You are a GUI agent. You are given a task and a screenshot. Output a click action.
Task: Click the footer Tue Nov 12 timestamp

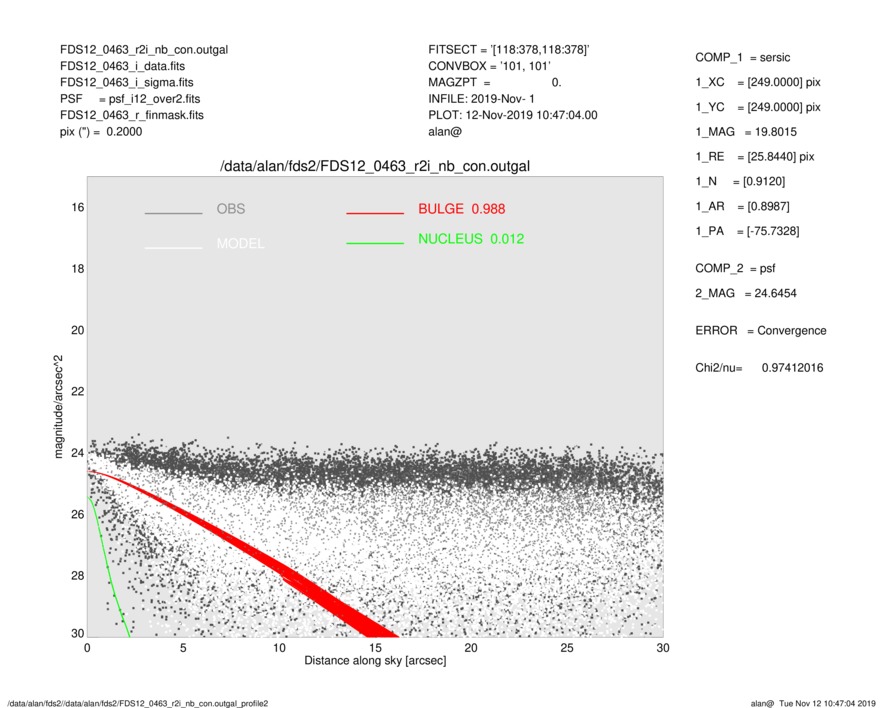point(827,703)
